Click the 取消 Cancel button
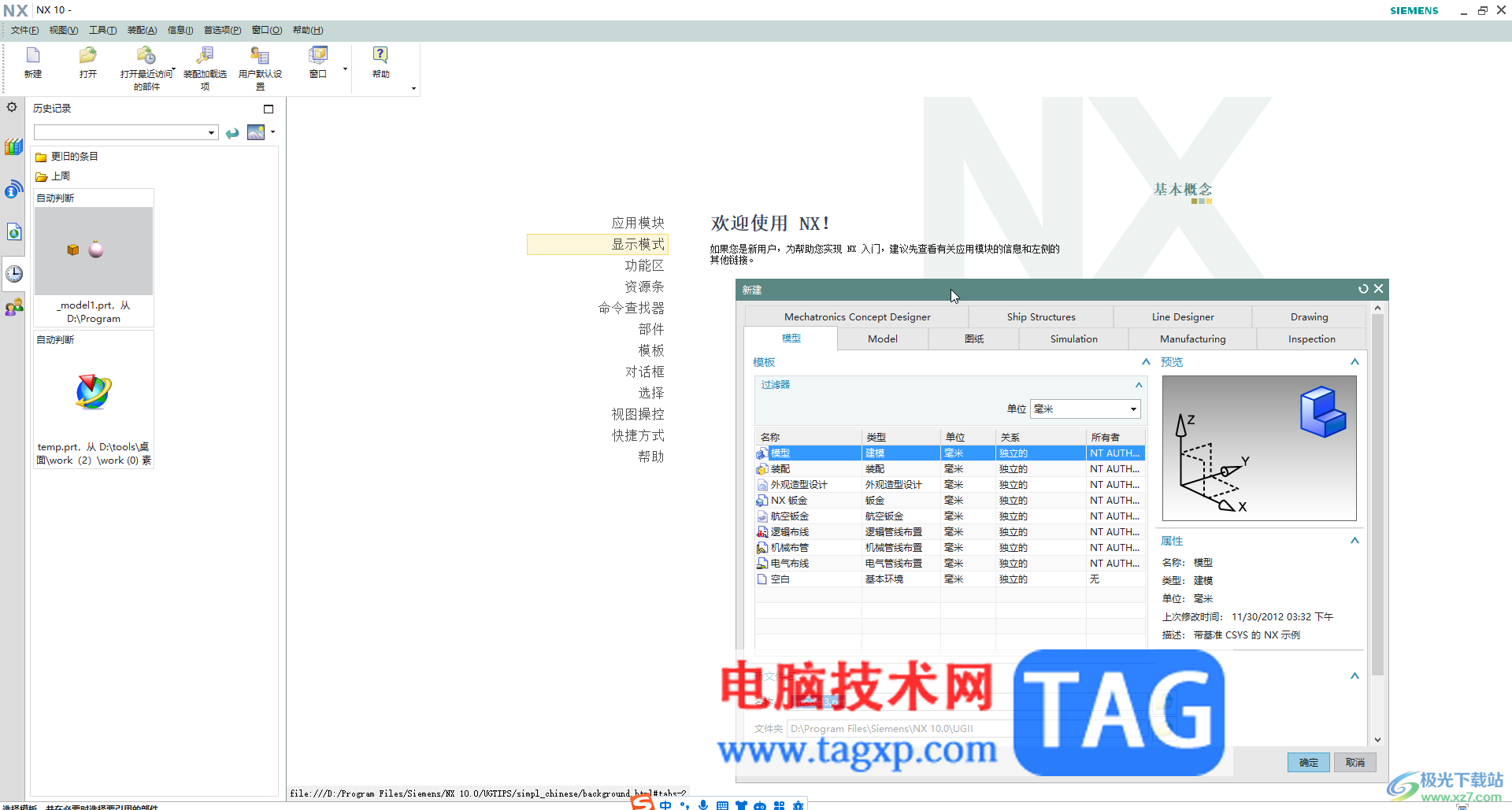Viewport: 1512px width, 810px height. click(1355, 762)
